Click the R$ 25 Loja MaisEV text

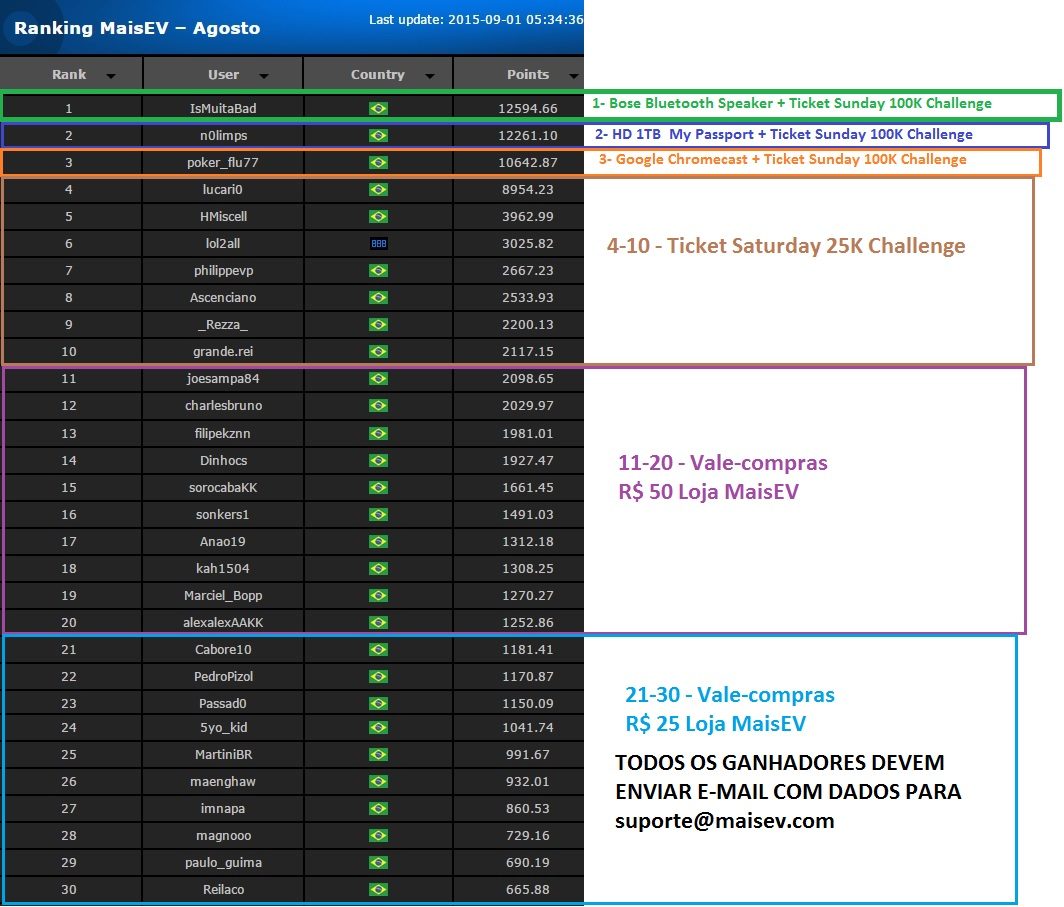[716, 724]
